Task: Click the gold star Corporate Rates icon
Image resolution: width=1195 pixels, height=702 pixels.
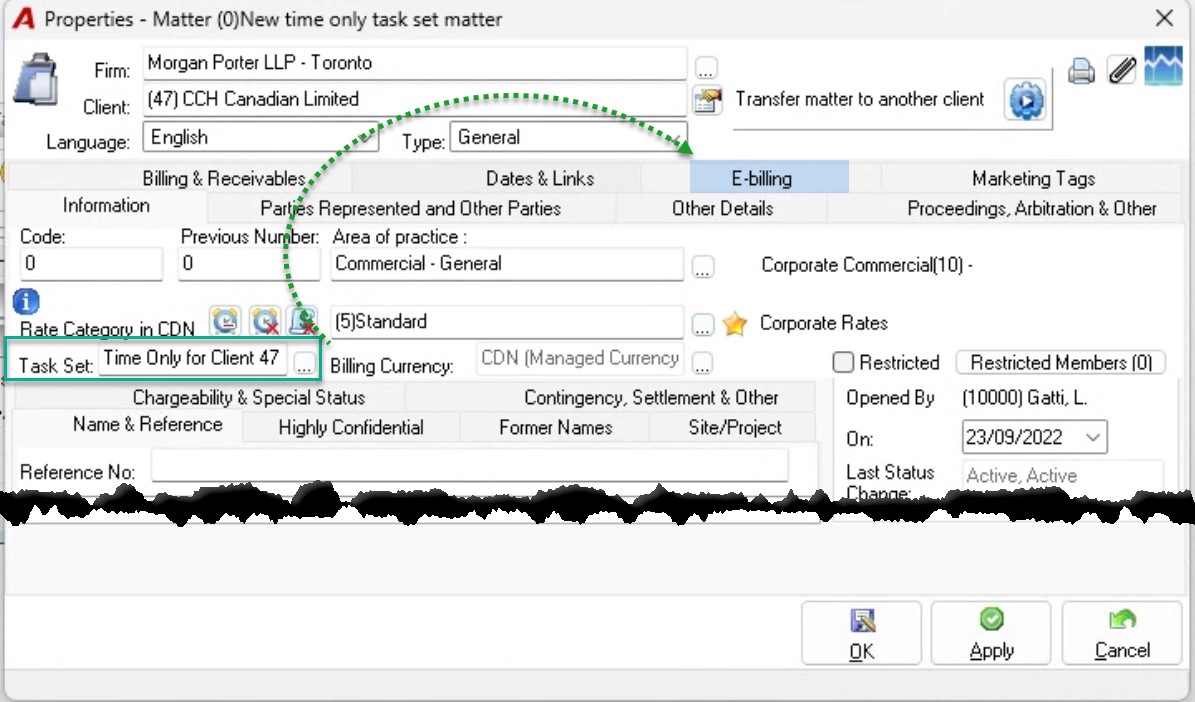Action: tap(735, 324)
